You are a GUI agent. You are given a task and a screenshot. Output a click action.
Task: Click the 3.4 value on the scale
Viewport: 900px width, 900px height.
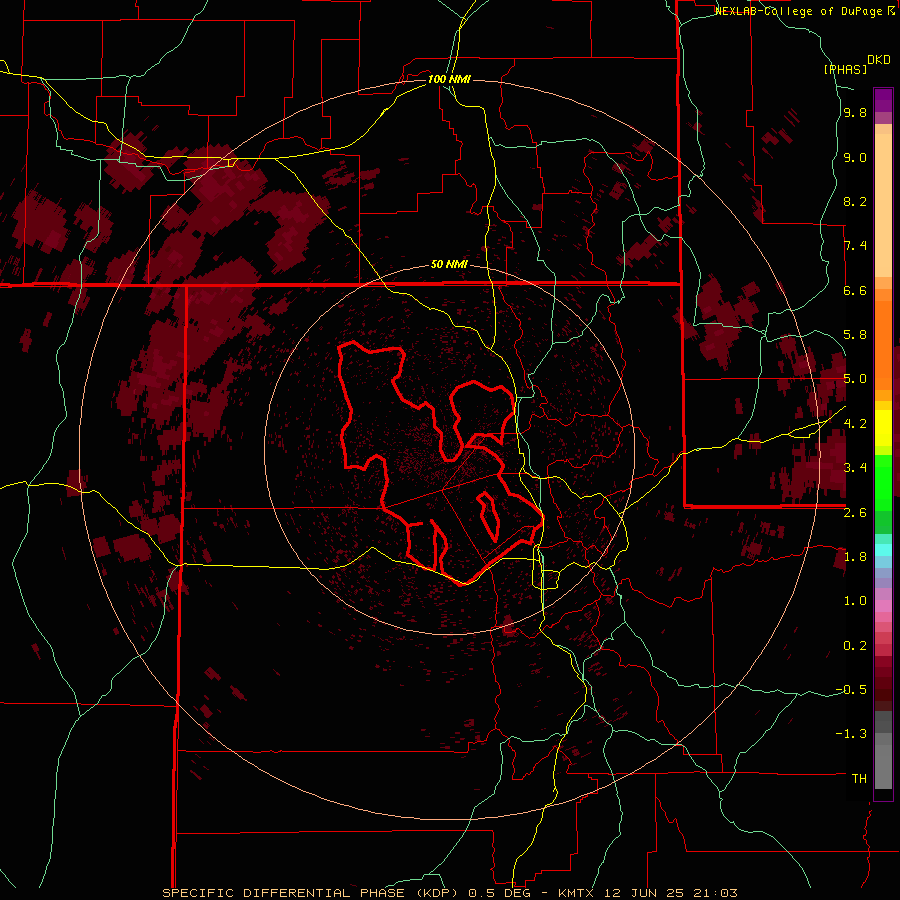(x=855, y=468)
